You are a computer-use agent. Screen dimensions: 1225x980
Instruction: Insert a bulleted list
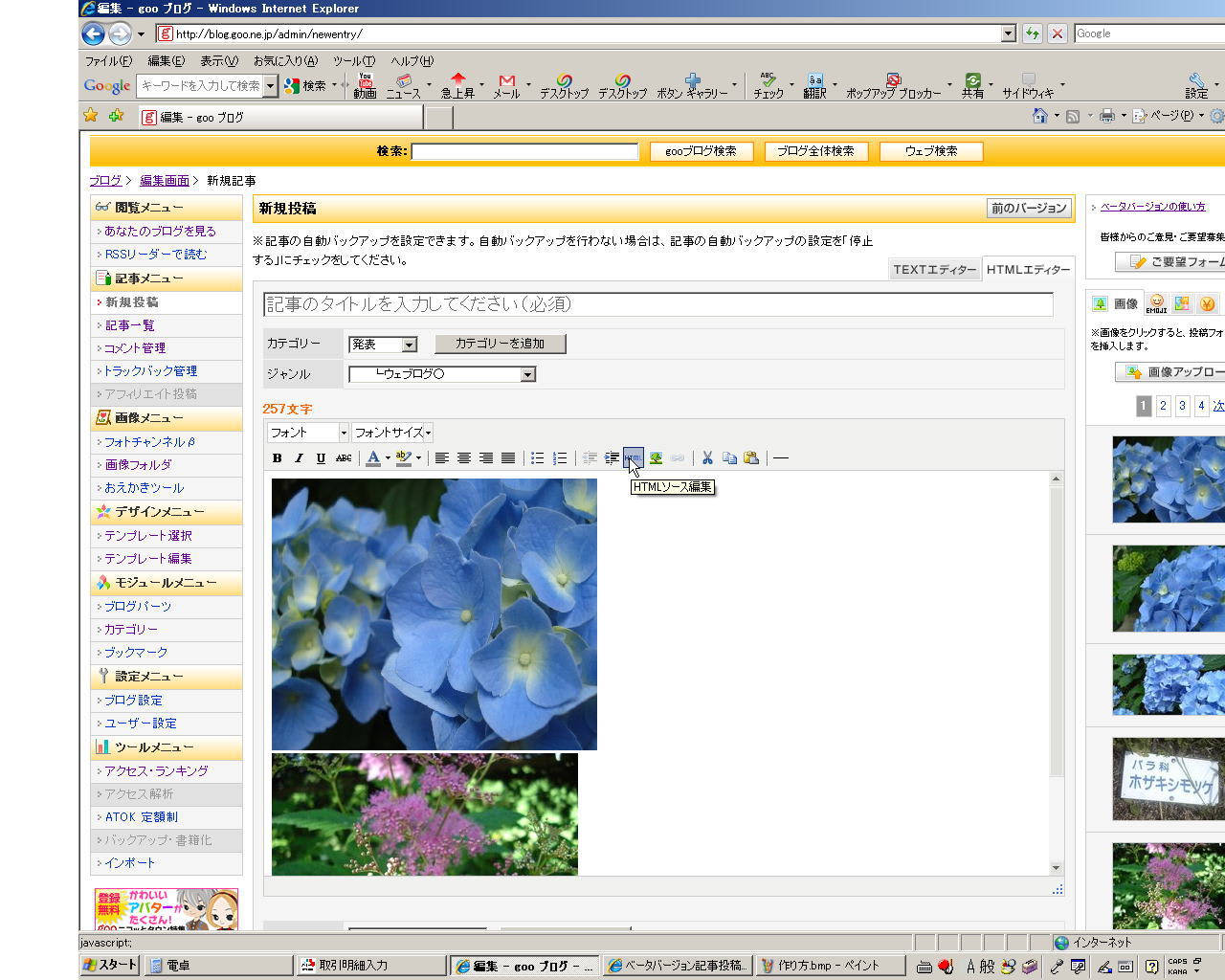tap(538, 458)
